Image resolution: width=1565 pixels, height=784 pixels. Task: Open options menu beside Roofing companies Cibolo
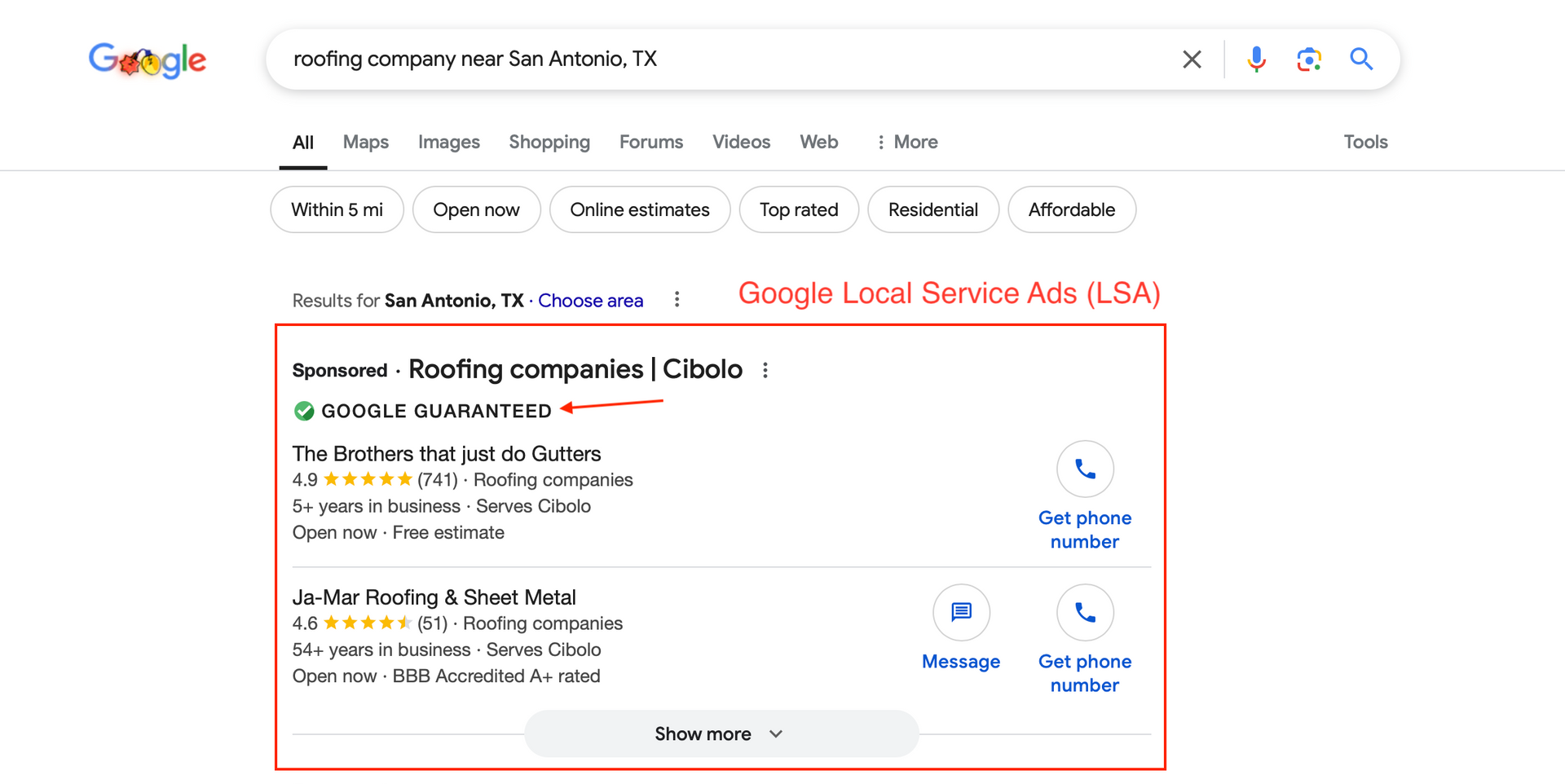point(765,369)
